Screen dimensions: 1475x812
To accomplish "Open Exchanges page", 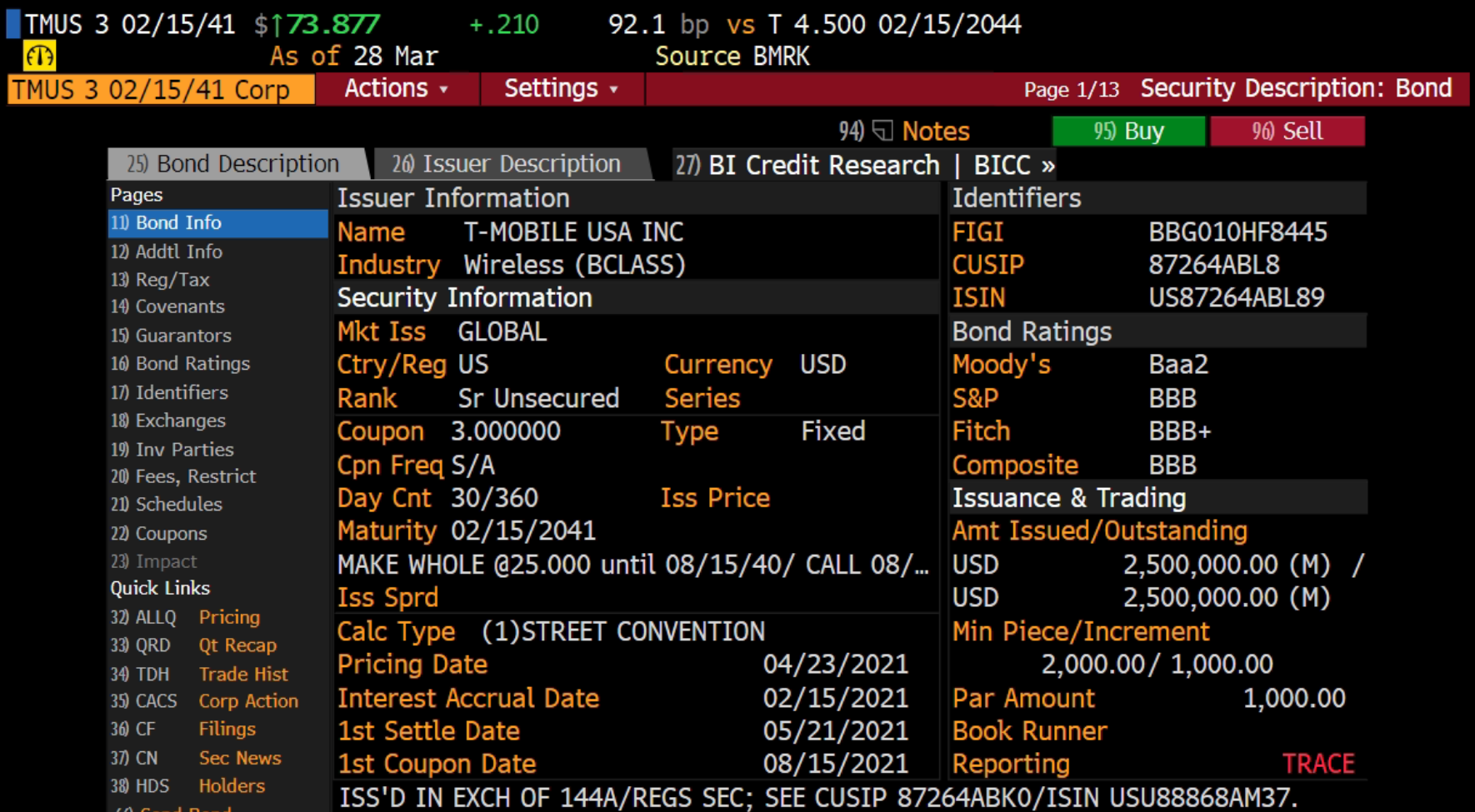I will click(167, 421).
